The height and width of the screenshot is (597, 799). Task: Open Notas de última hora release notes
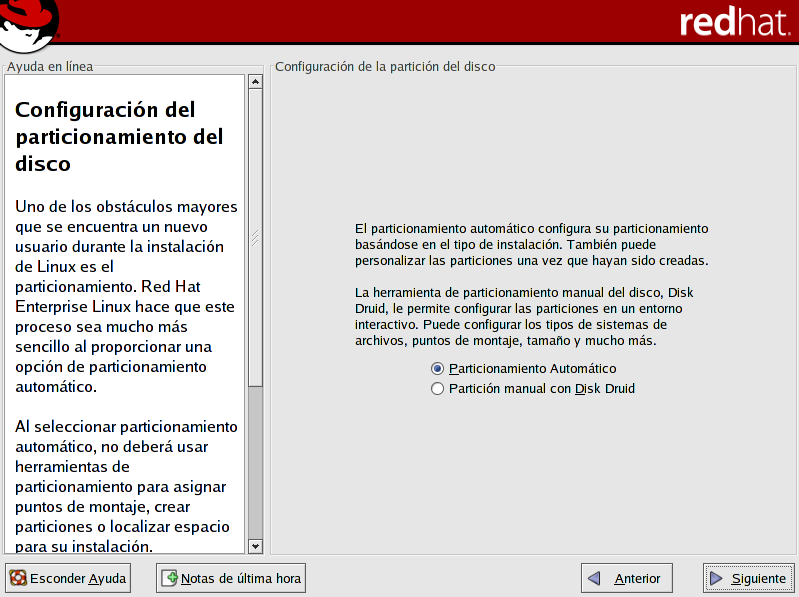(x=231, y=578)
